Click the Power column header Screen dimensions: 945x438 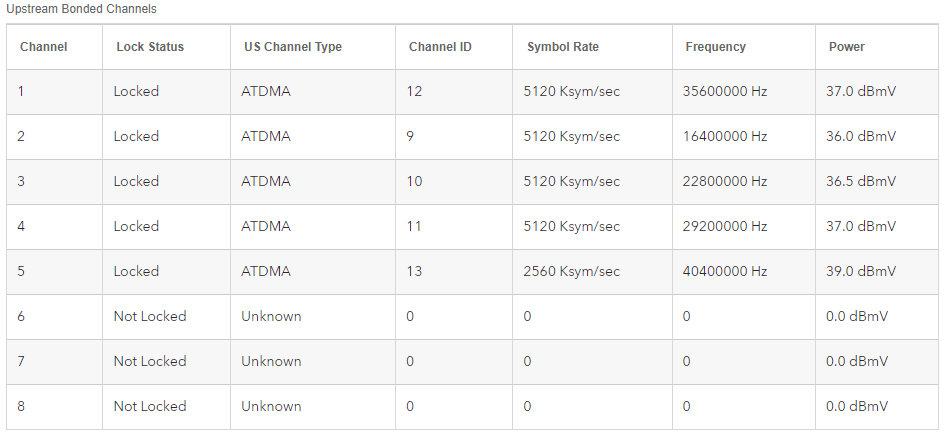(846, 47)
